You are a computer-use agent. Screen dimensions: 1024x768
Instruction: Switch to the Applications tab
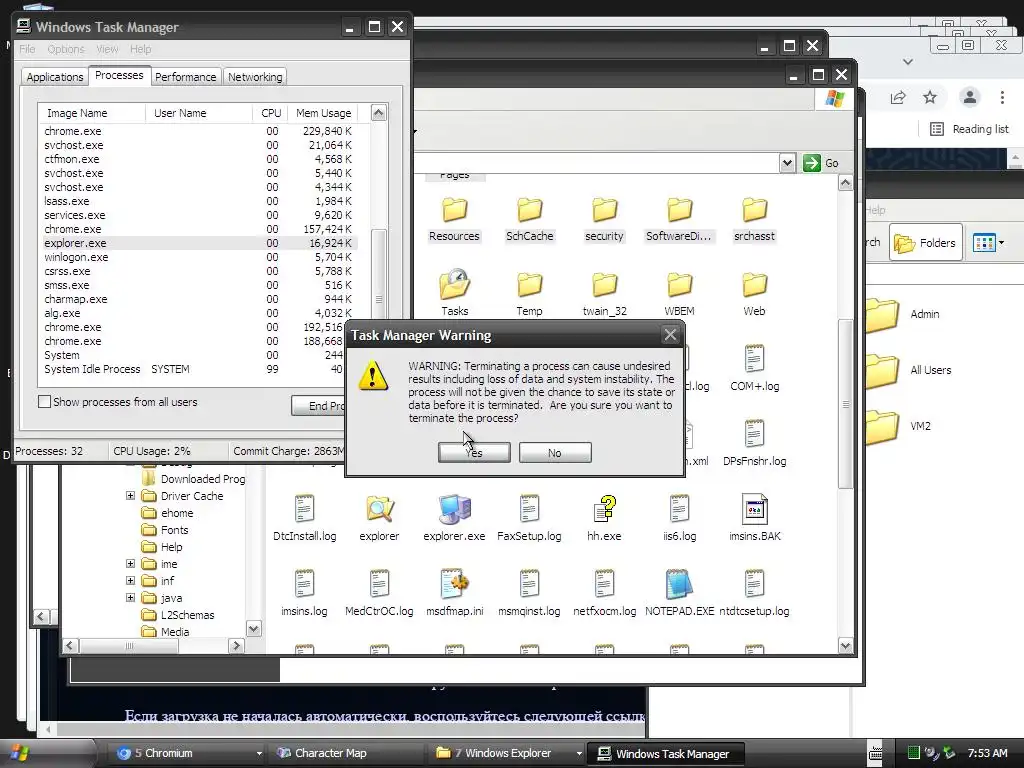click(x=55, y=77)
